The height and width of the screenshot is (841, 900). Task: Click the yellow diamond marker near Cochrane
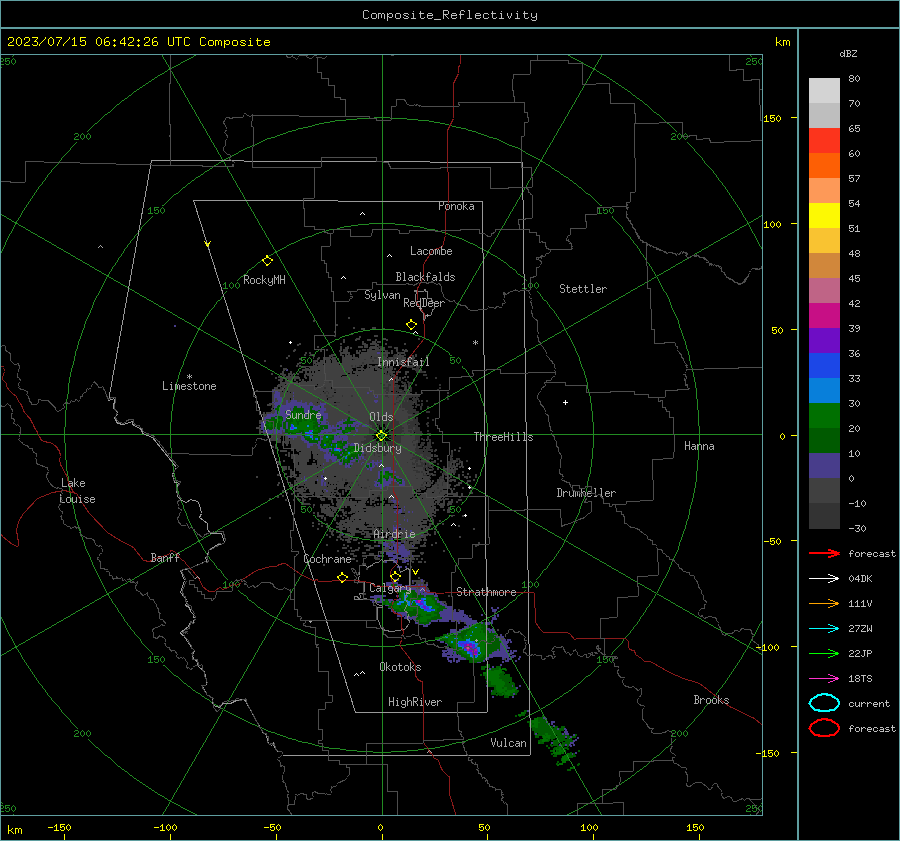click(343, 578)
